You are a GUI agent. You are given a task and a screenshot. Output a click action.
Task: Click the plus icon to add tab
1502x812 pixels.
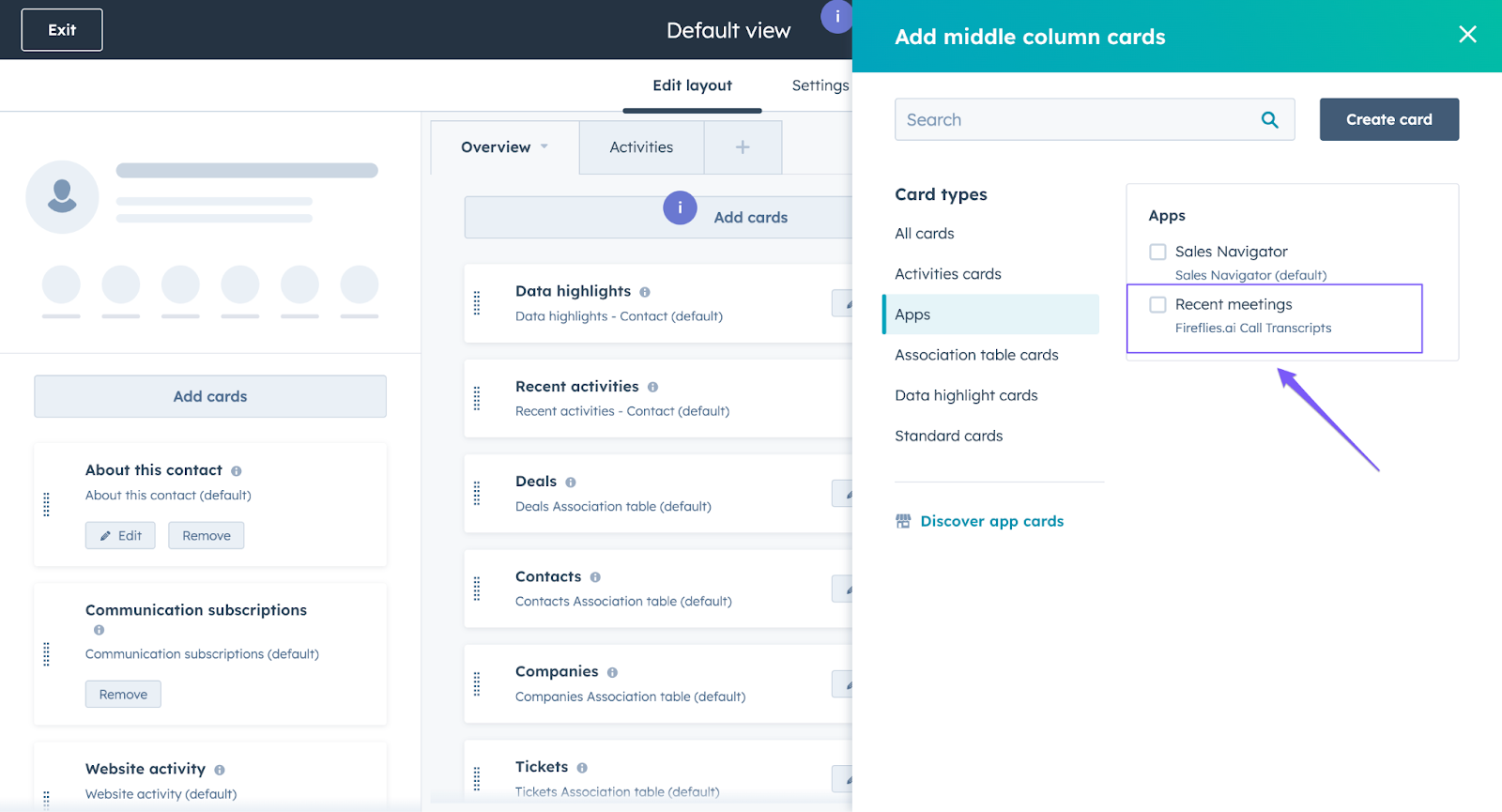[x=743, y=147]
